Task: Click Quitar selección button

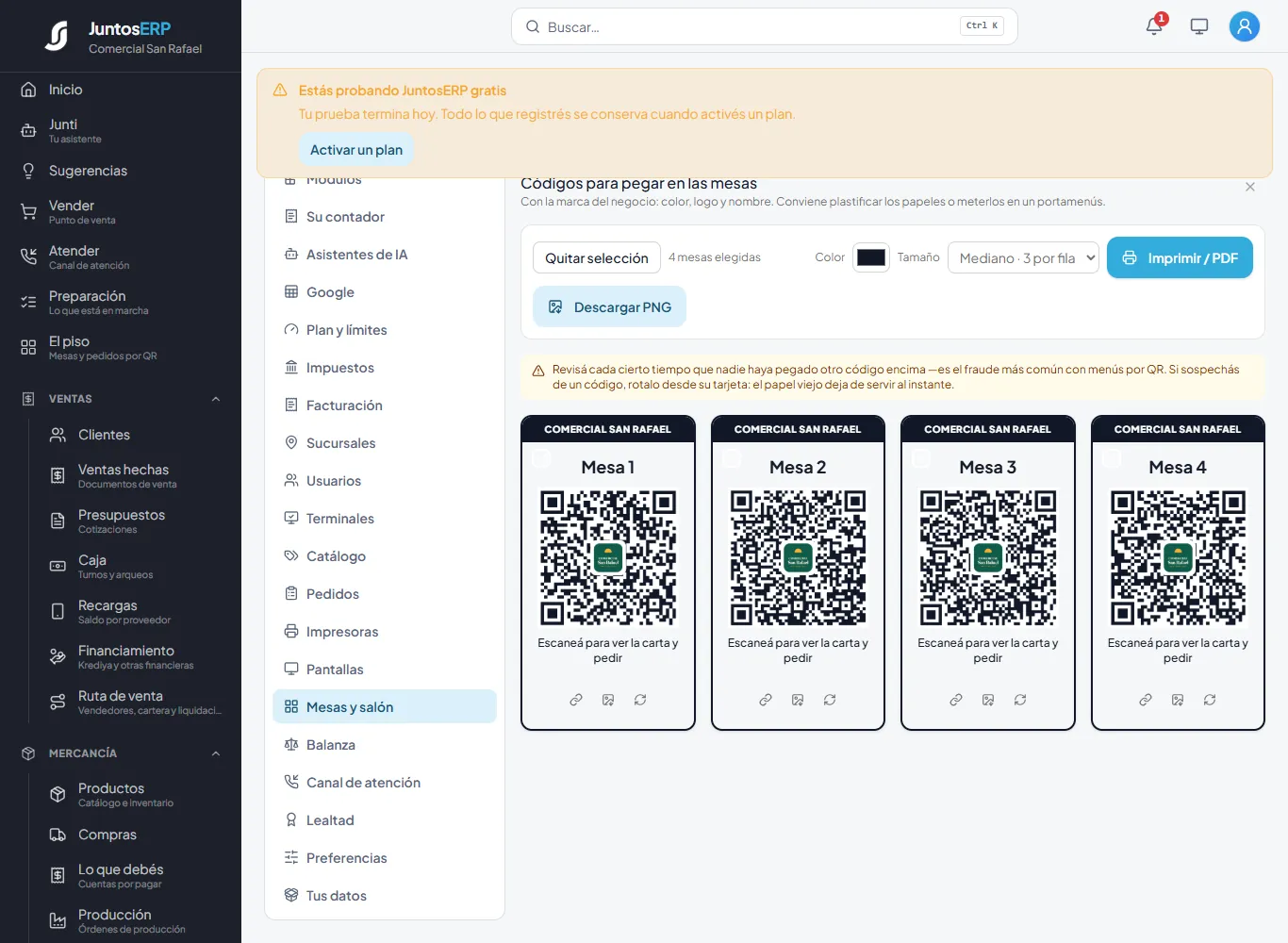Action: (597, 257)
